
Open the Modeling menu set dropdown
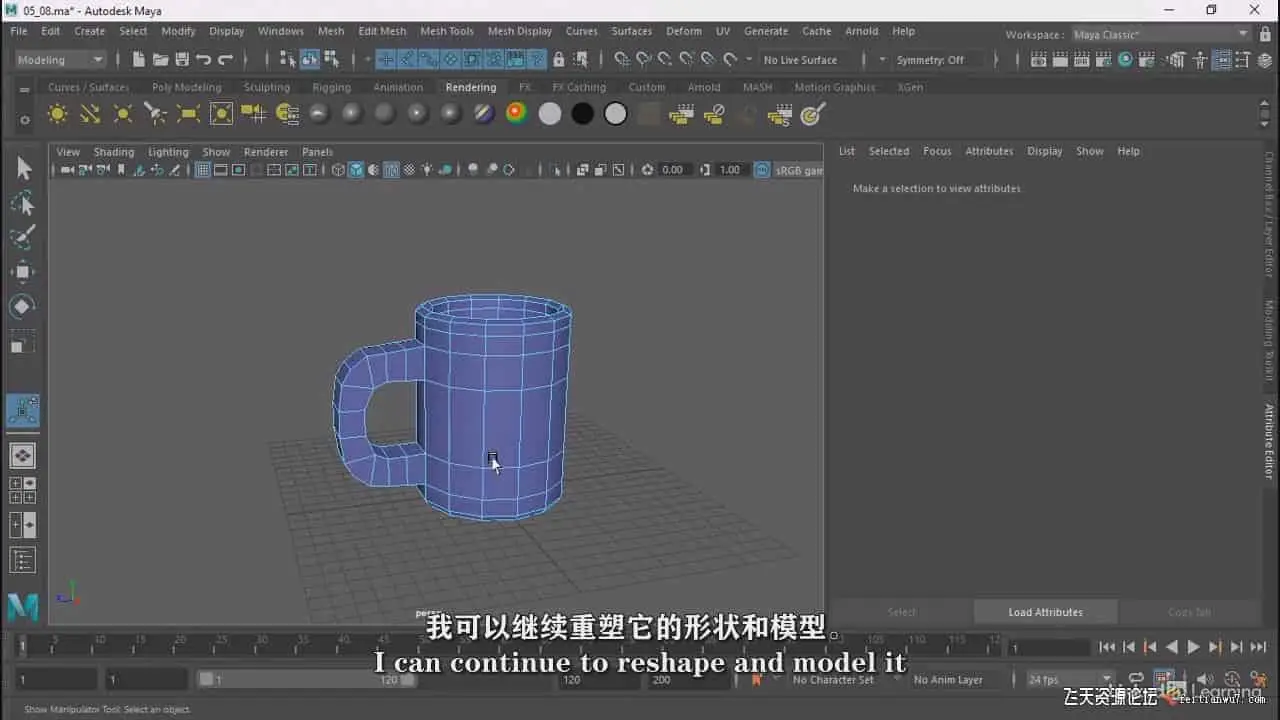coord(60,60)
